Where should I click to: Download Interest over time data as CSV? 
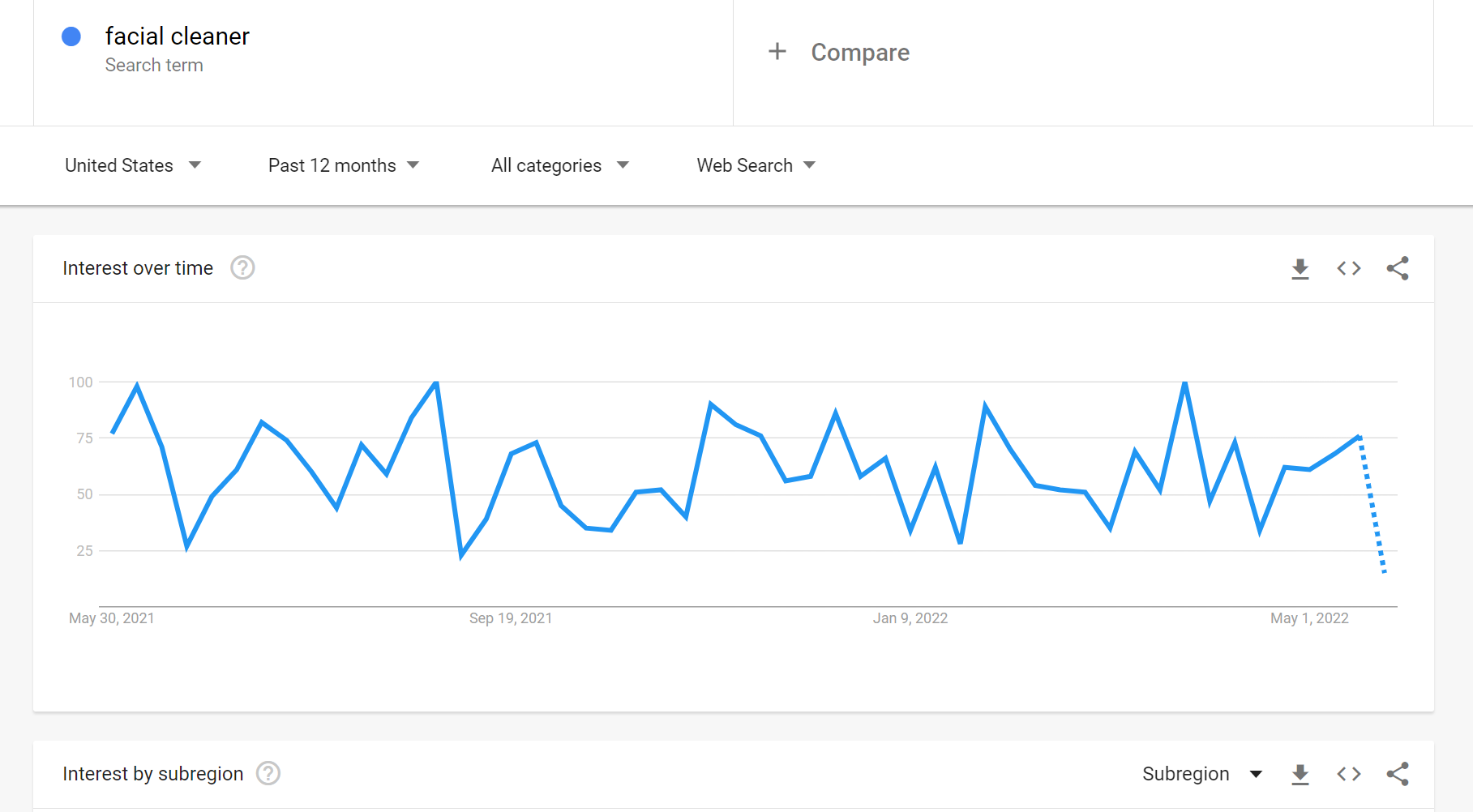1300,269
